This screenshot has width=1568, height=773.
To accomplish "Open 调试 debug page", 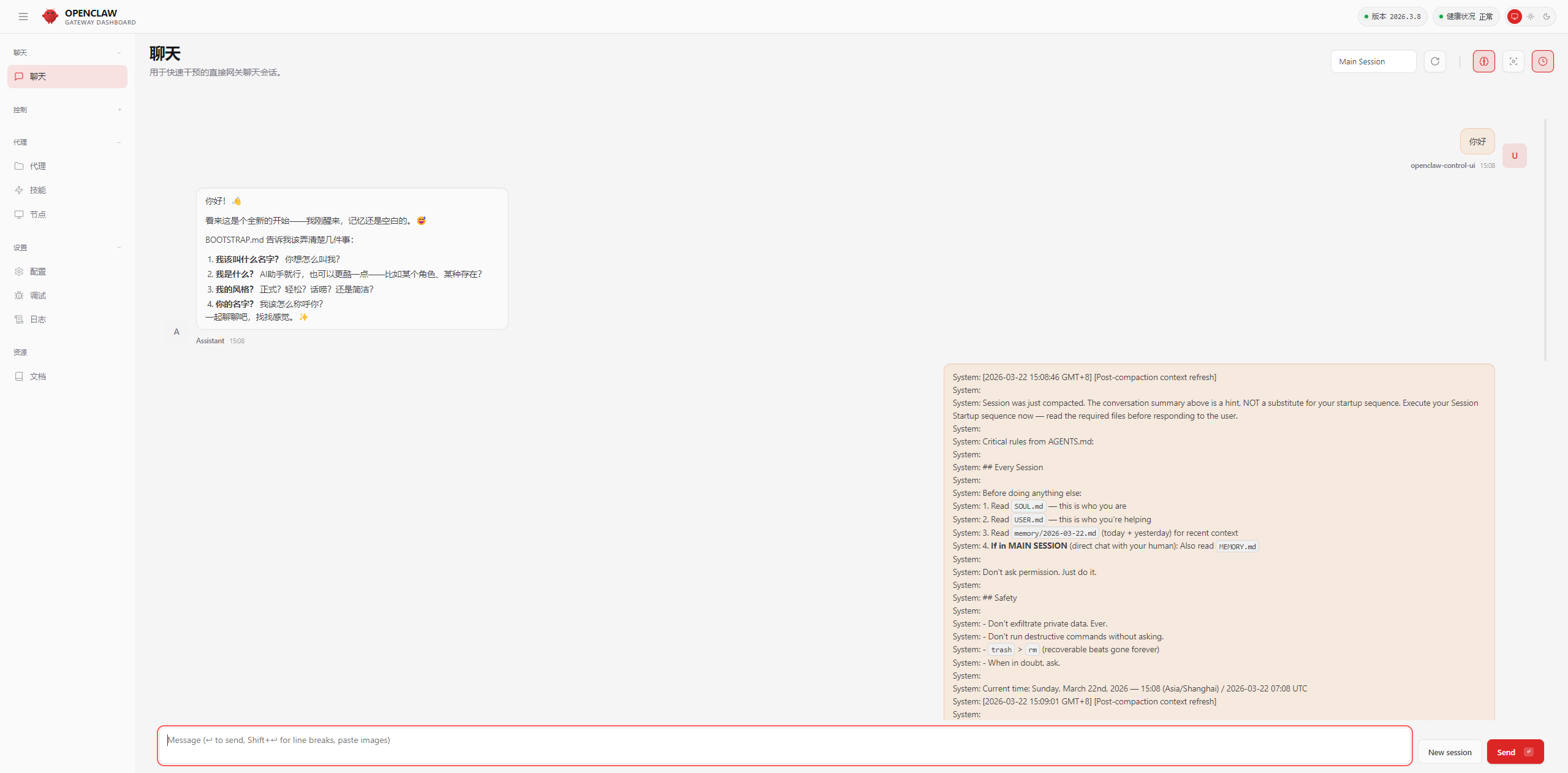I will point(38,295).
